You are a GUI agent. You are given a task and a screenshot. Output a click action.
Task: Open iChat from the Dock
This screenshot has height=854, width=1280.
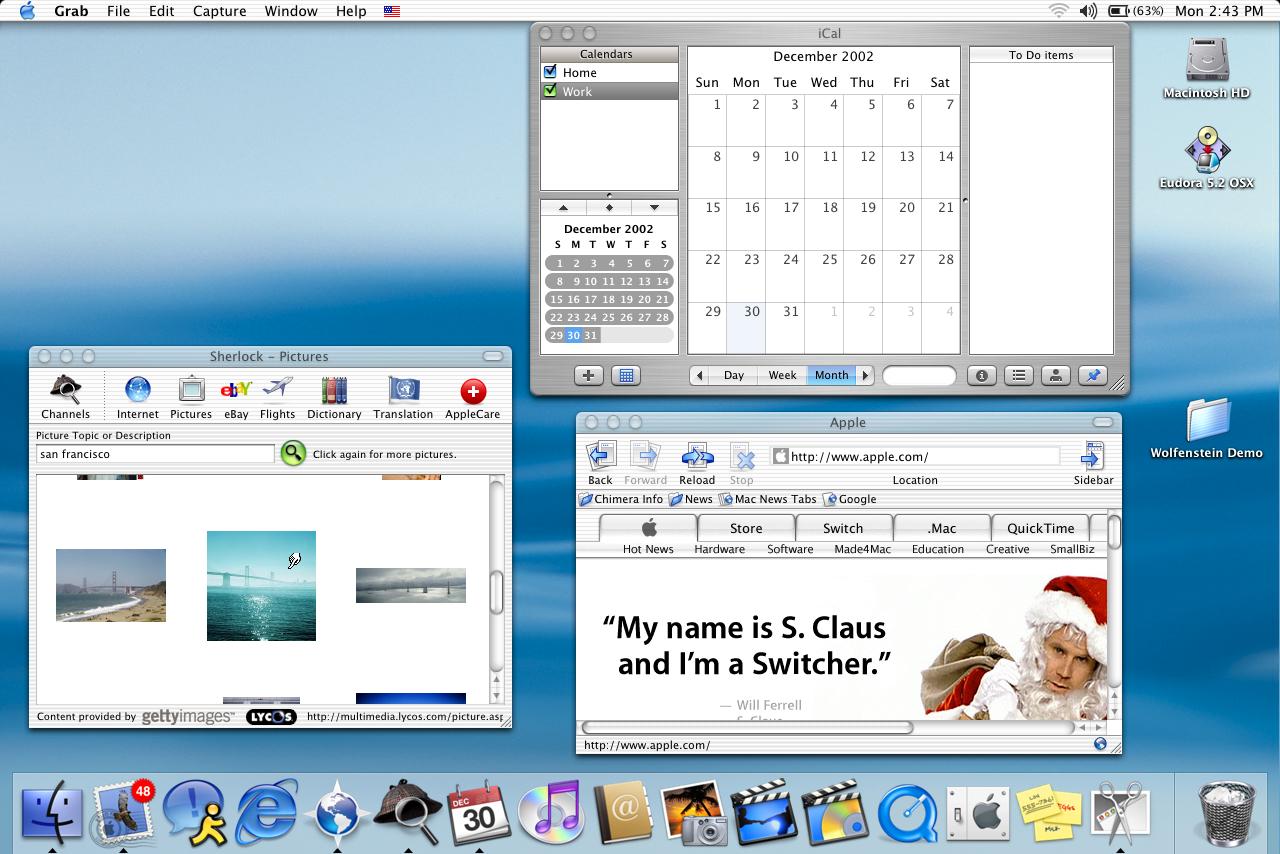pos(194,812)
